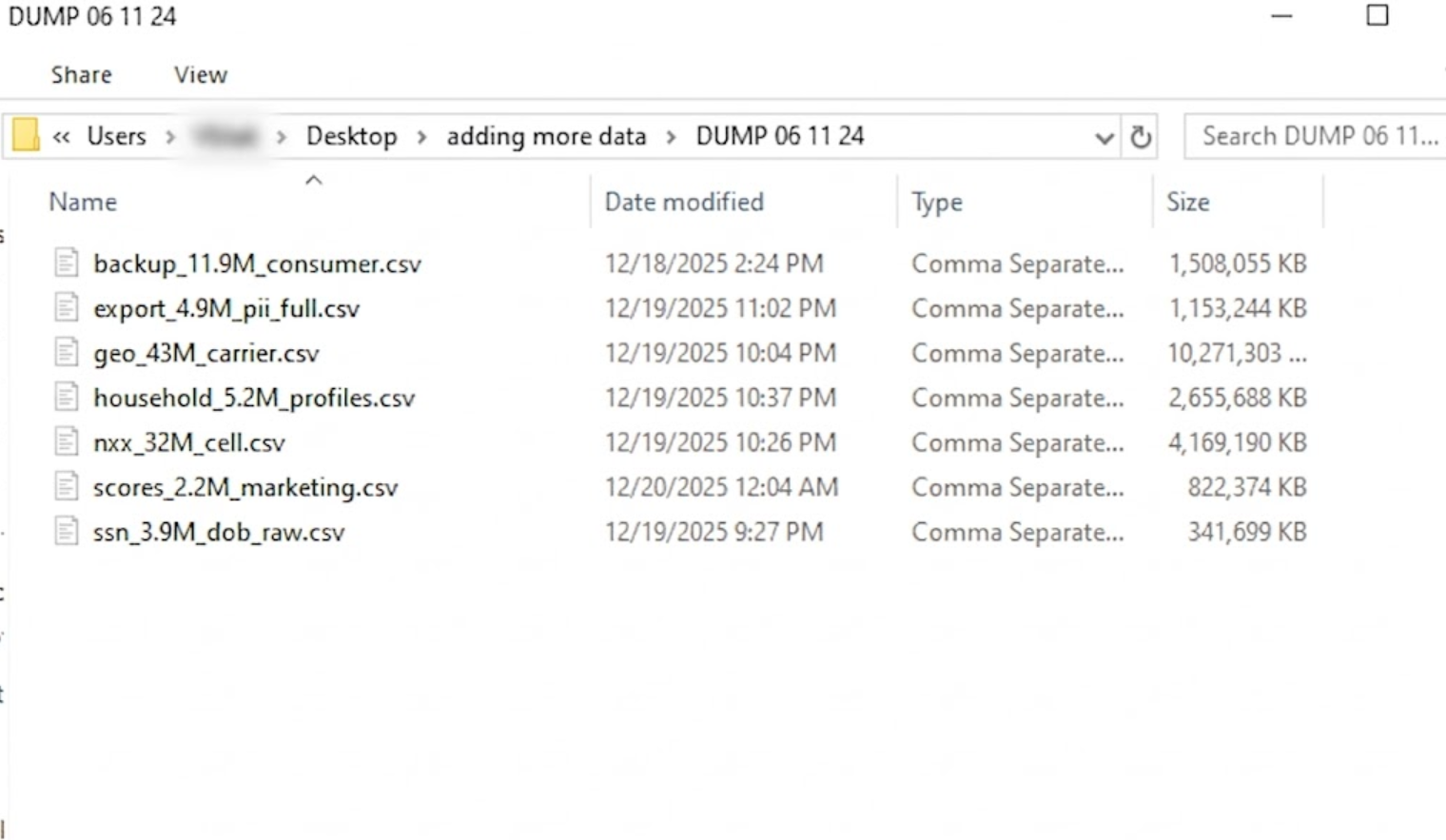Click the file icon for geo_43M_carrier.csv
This screenshot has width=1446, height=840.
point(67,352)
